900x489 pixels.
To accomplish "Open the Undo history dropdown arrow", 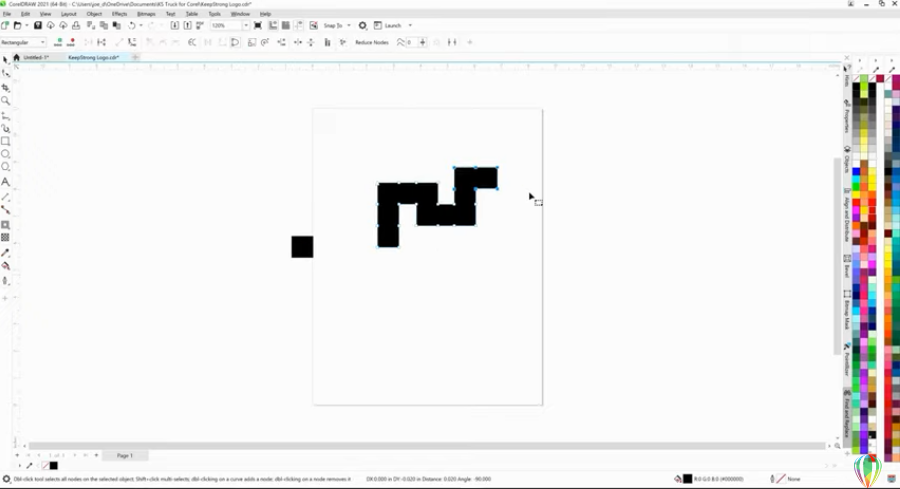I will pyautogui.click(x=141, y=25).
